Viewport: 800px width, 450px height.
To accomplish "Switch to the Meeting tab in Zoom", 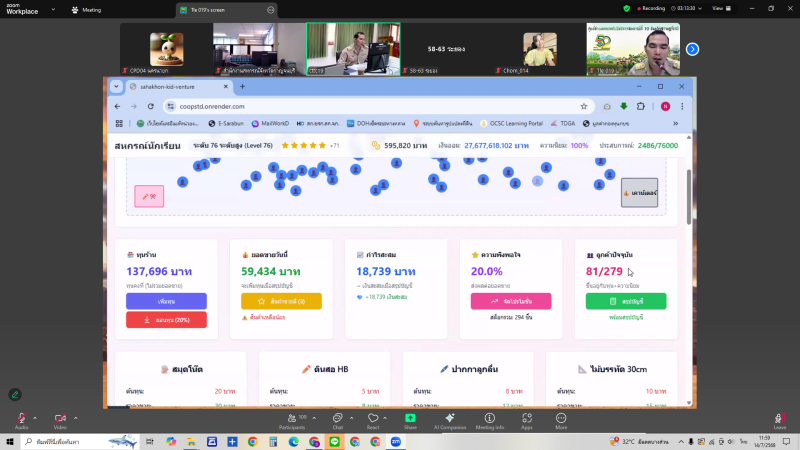I will [x=86, y=9].
